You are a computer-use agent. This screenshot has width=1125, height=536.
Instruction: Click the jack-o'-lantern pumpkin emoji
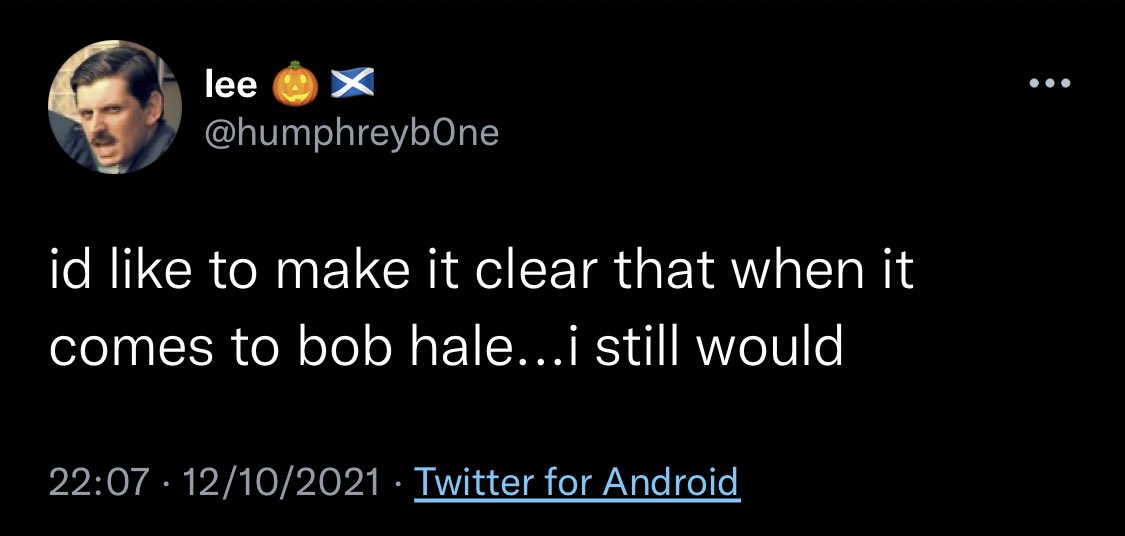tap(295, 85)
